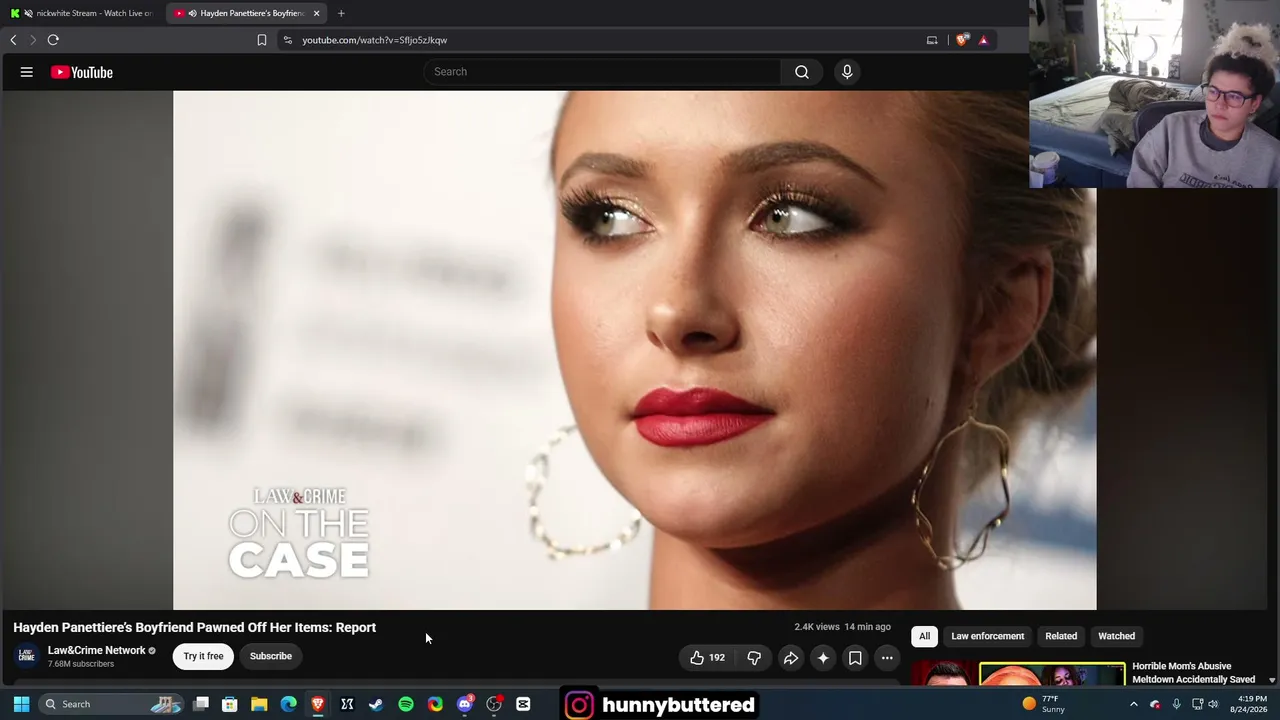The image size is (1280, 720).
Task: Open the Law&Crime Network channel avatar
Action: pyautogui.click(x=27, y=656)
